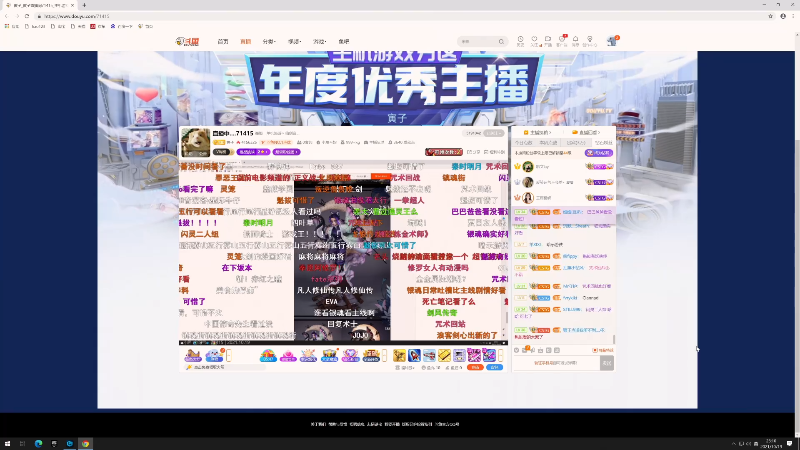The width and height of the screenshot is (800, 450).
Task: Click the share link above the video
Action: pyautogui.click(x=473, y=152)
